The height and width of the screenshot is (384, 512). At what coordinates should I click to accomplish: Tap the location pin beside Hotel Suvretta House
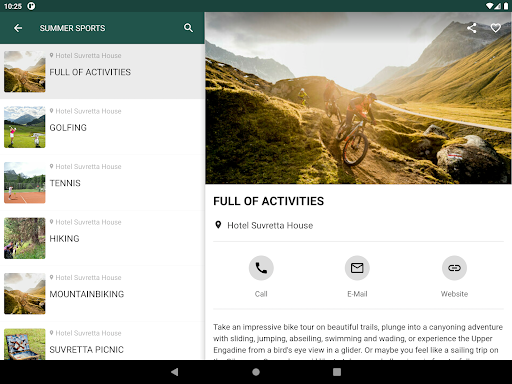click(218, 225)
